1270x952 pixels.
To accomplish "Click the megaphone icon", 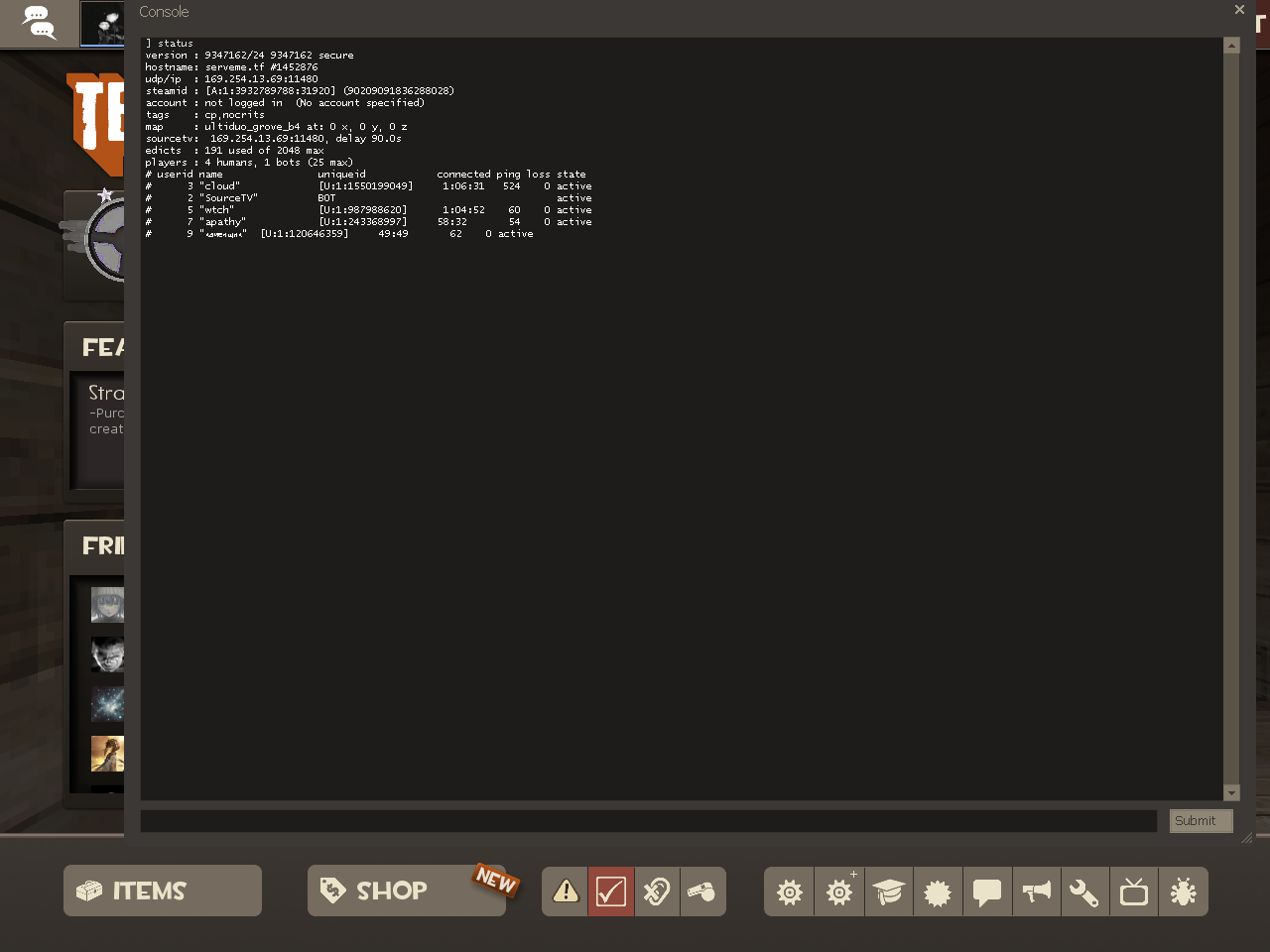I will click(x=1036, y=892).
